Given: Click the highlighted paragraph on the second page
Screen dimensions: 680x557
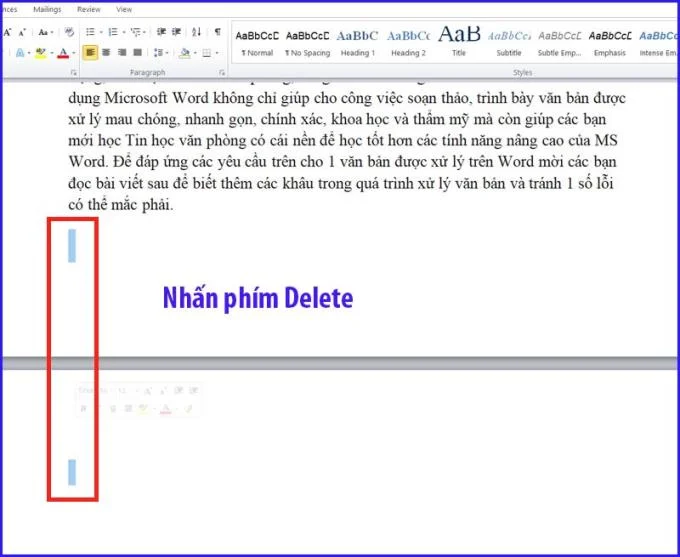Looking at the screenshot, I should (72, 472).
